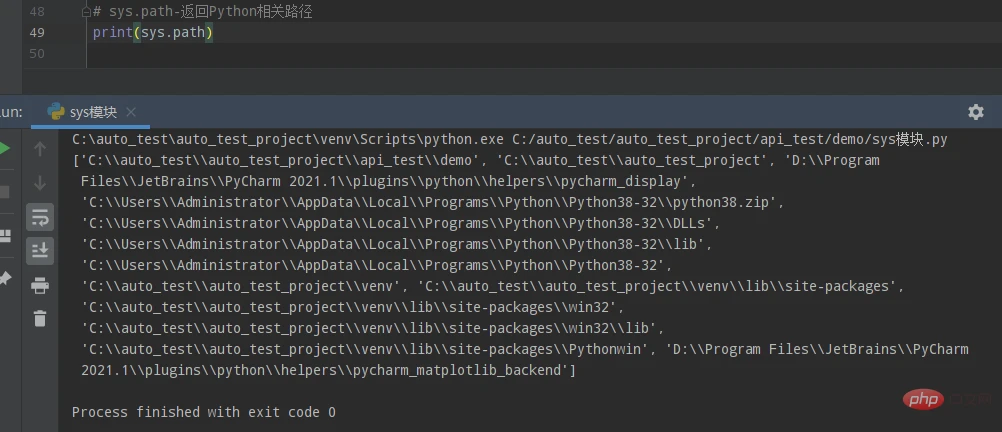Image resolution: width=1002 pixels, height=432 pixels.
Task: Click the comment '# sys.path-返回Python相关路径'
Action: click(203, 12)
